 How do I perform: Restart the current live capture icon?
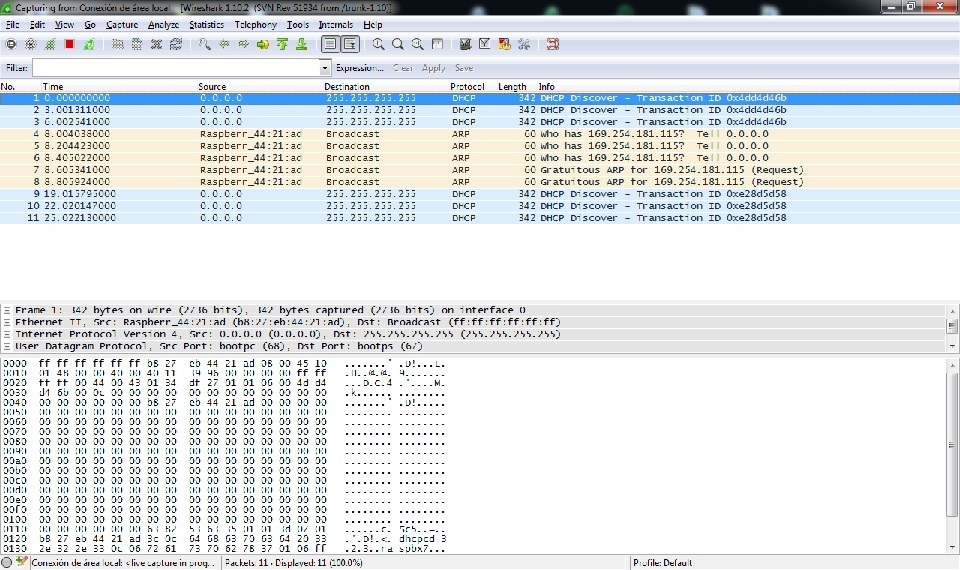pos(89,44)
